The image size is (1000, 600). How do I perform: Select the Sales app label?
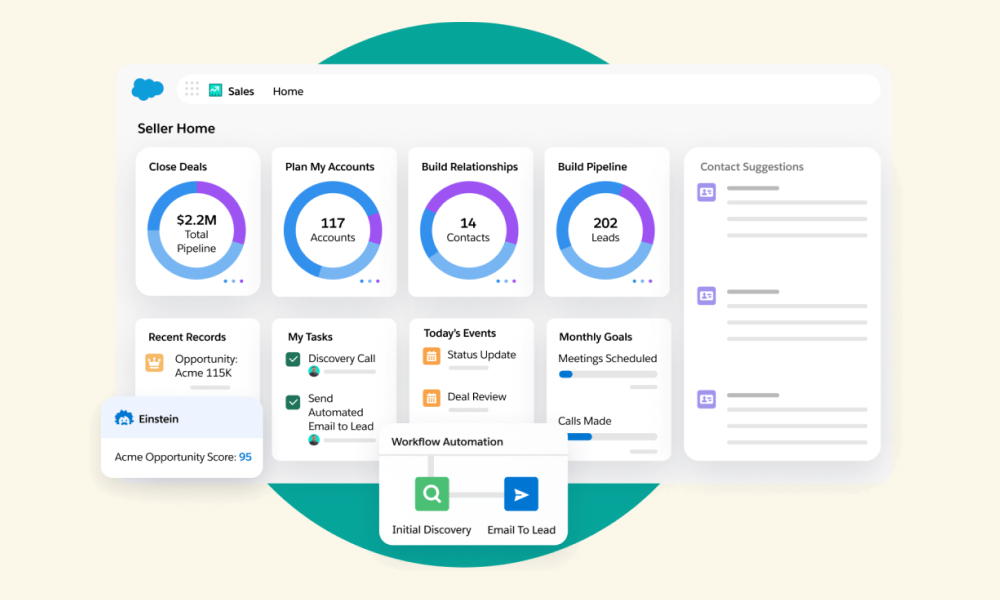(x=241, y=91)
